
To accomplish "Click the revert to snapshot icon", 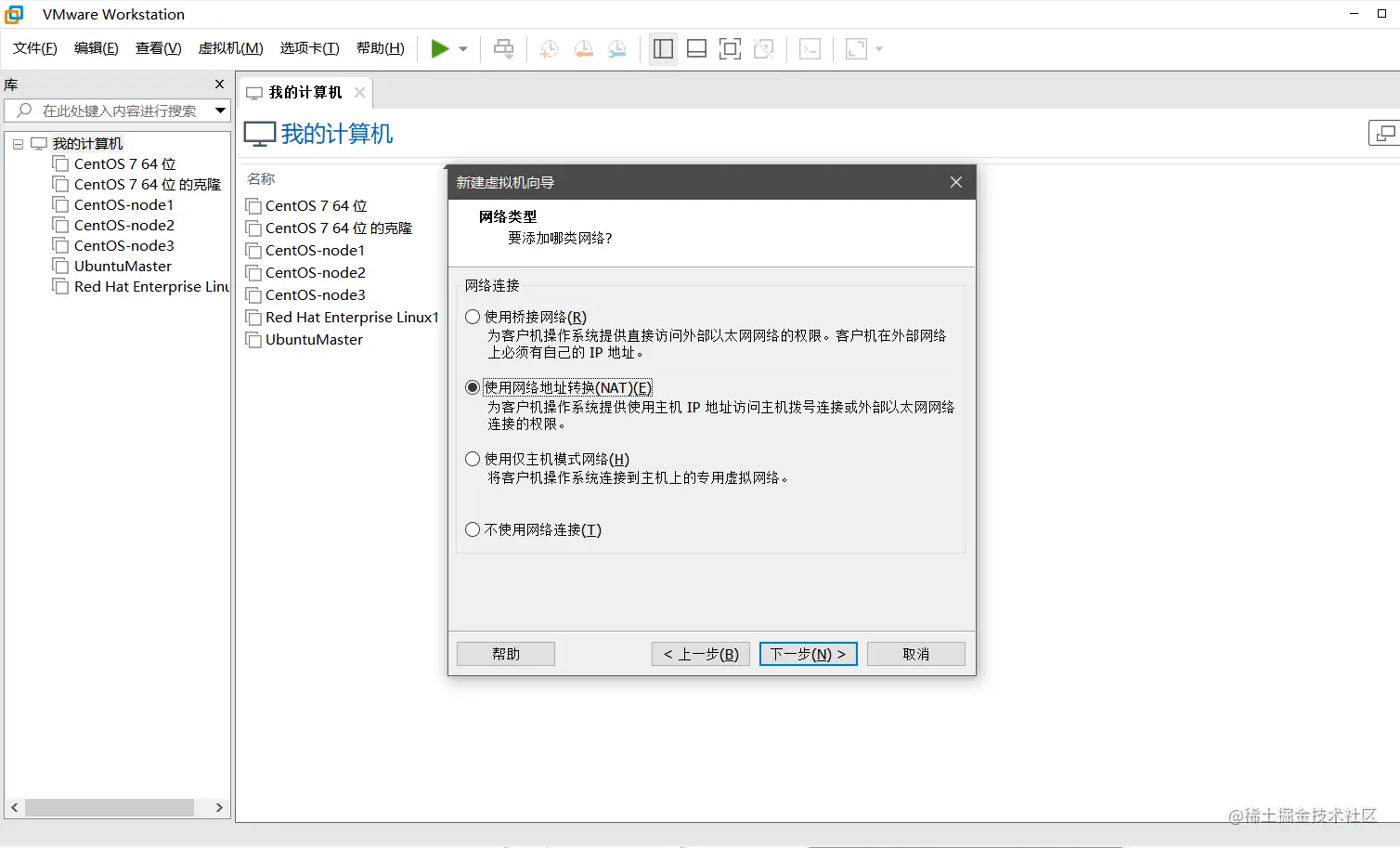I will 583,49.
